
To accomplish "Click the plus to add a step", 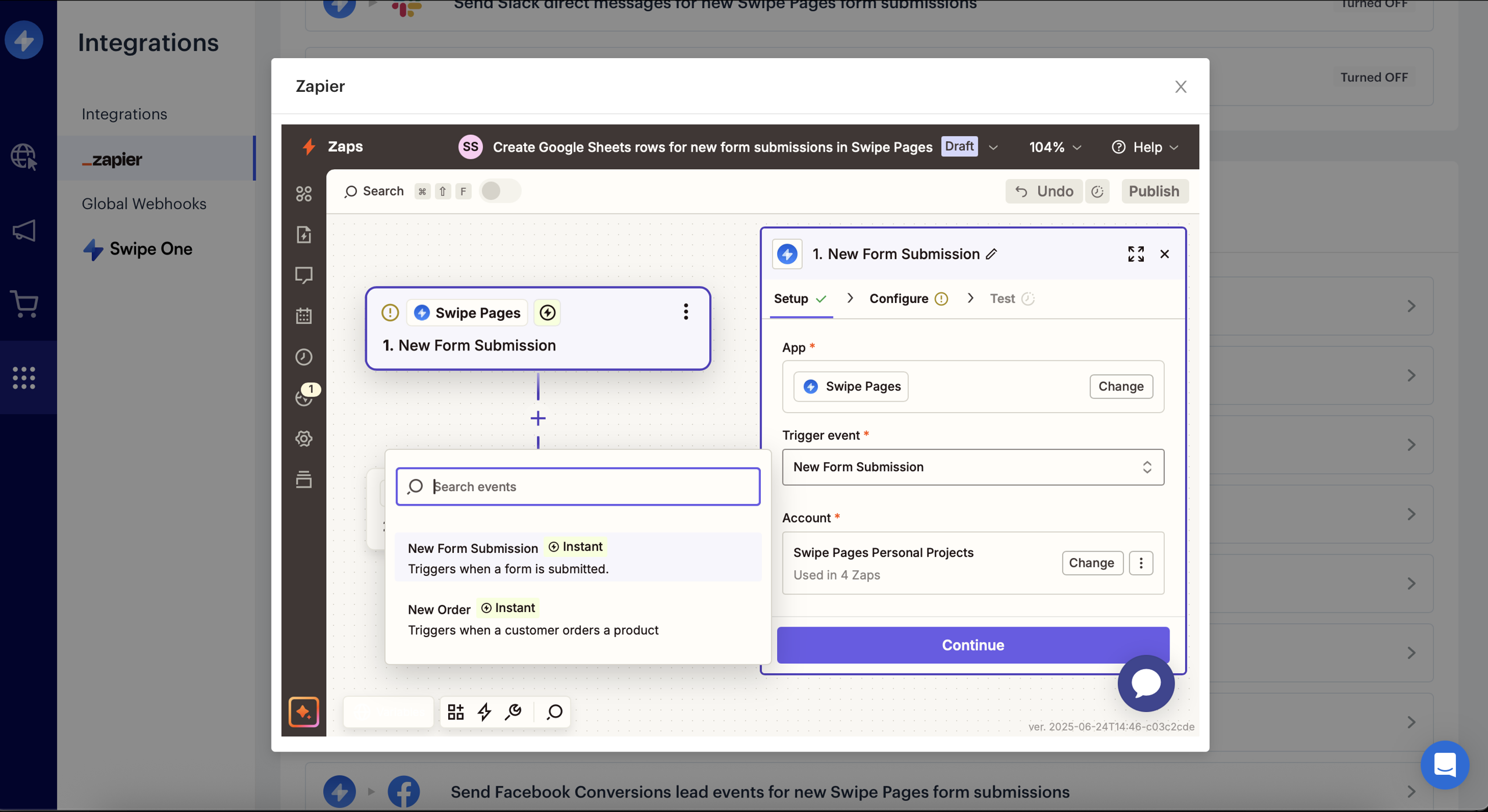I will [538, 418].
